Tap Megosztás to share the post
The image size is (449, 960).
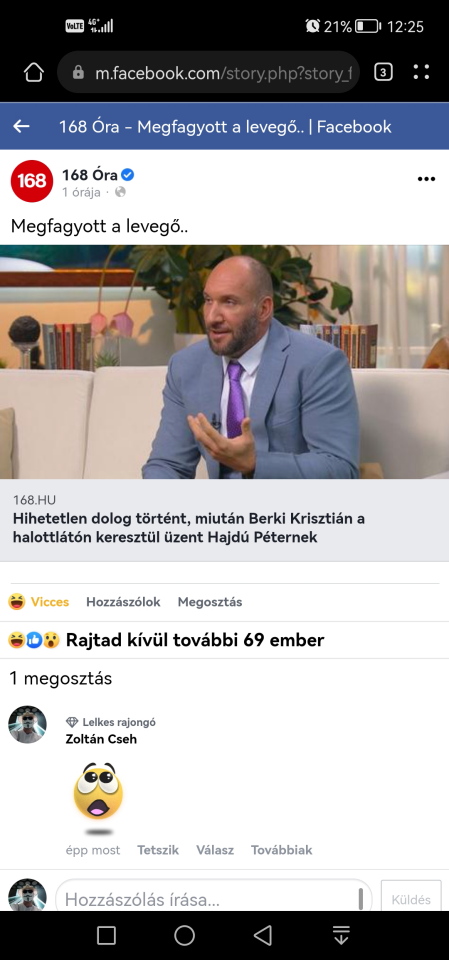pos(209,602)
